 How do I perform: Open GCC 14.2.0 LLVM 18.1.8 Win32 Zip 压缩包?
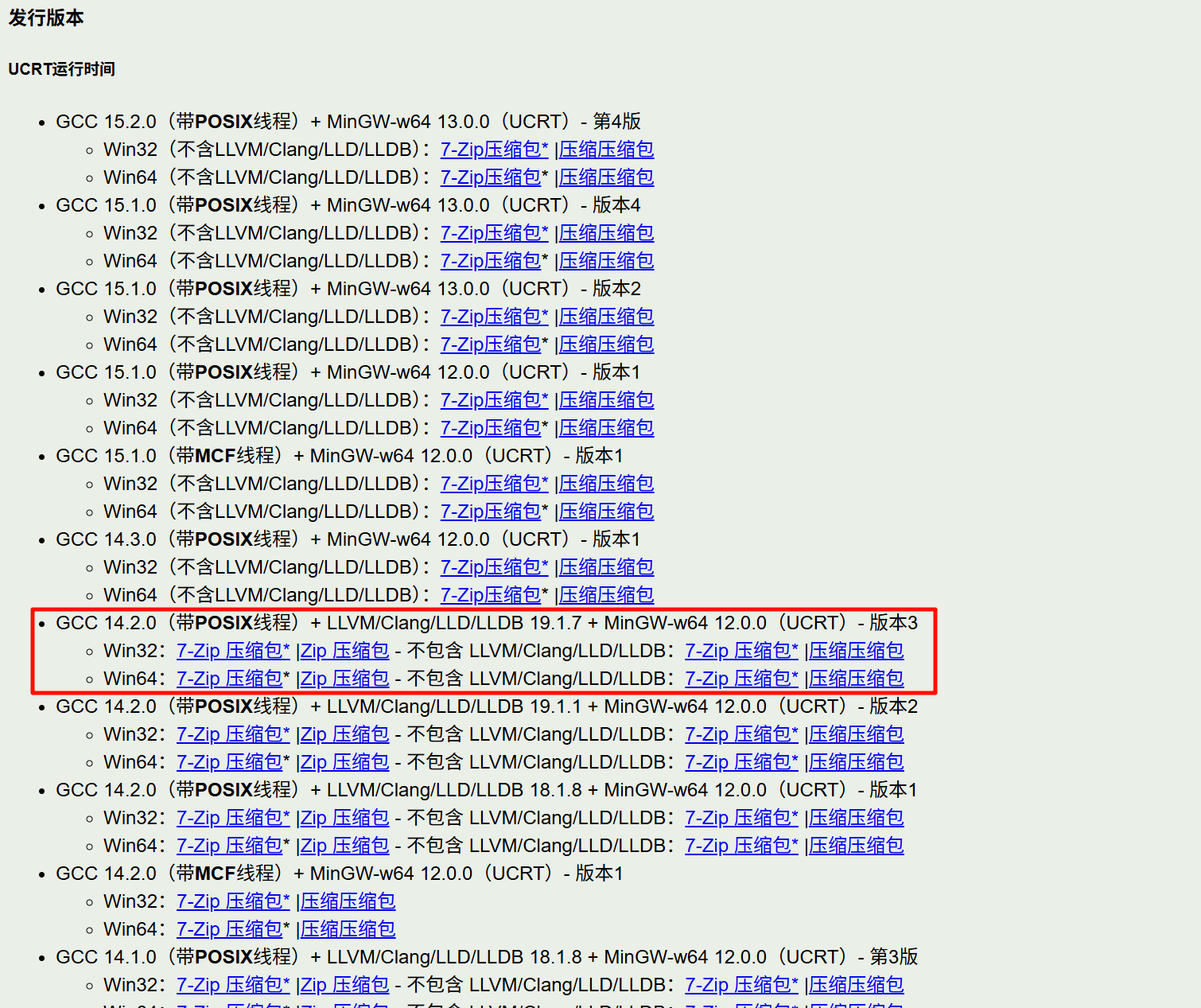[x=344, y=818]
